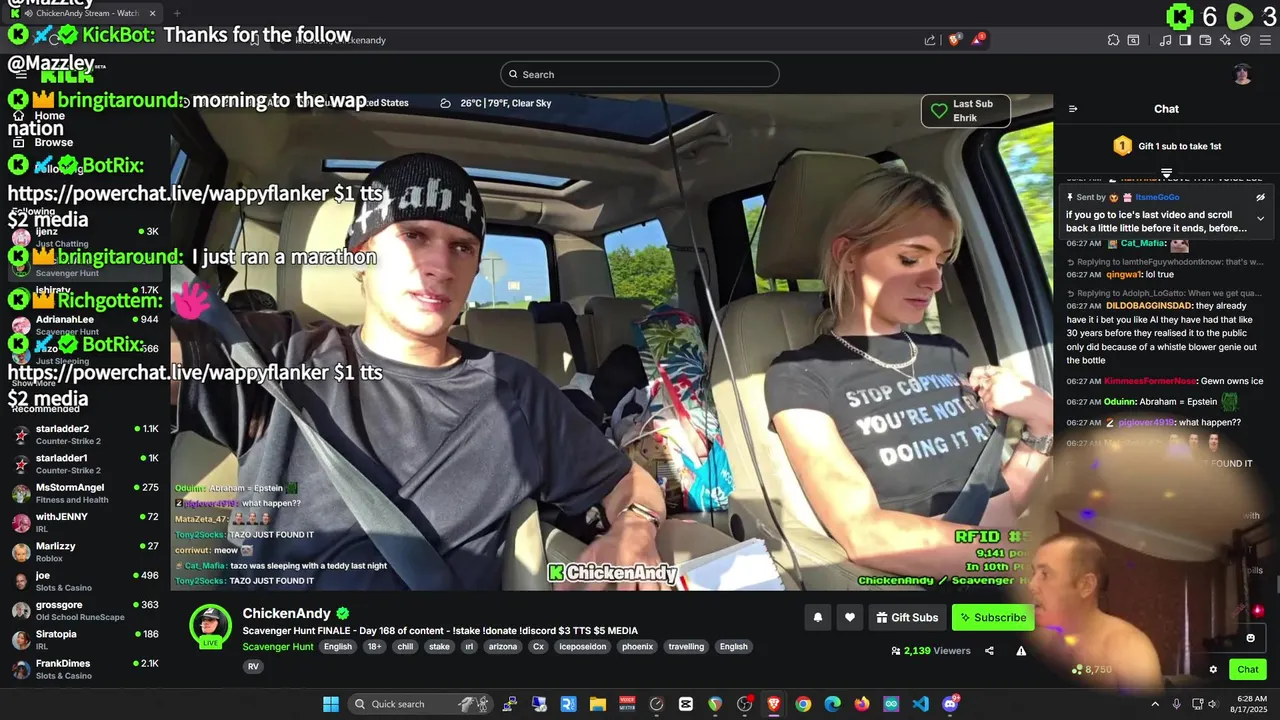
Task: Open recommended channel starladder2
Action: coord(85,435)
